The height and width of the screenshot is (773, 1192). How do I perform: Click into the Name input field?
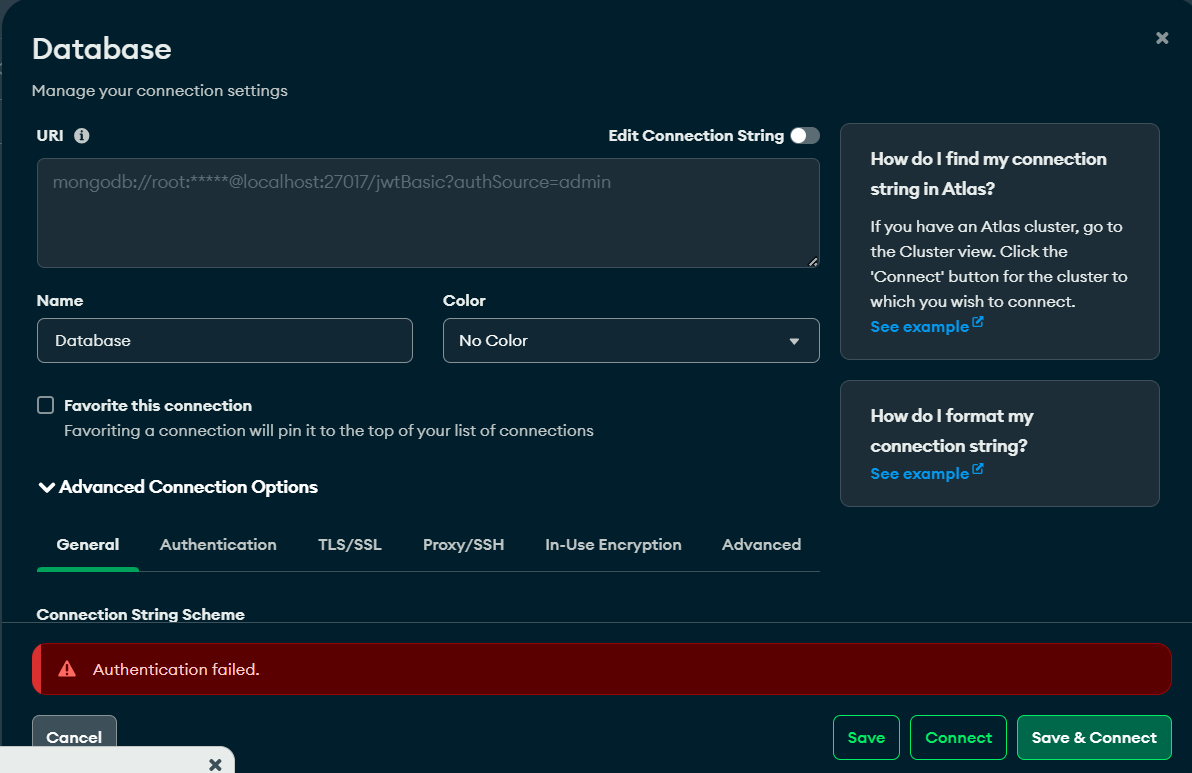[x=225, y=341]
